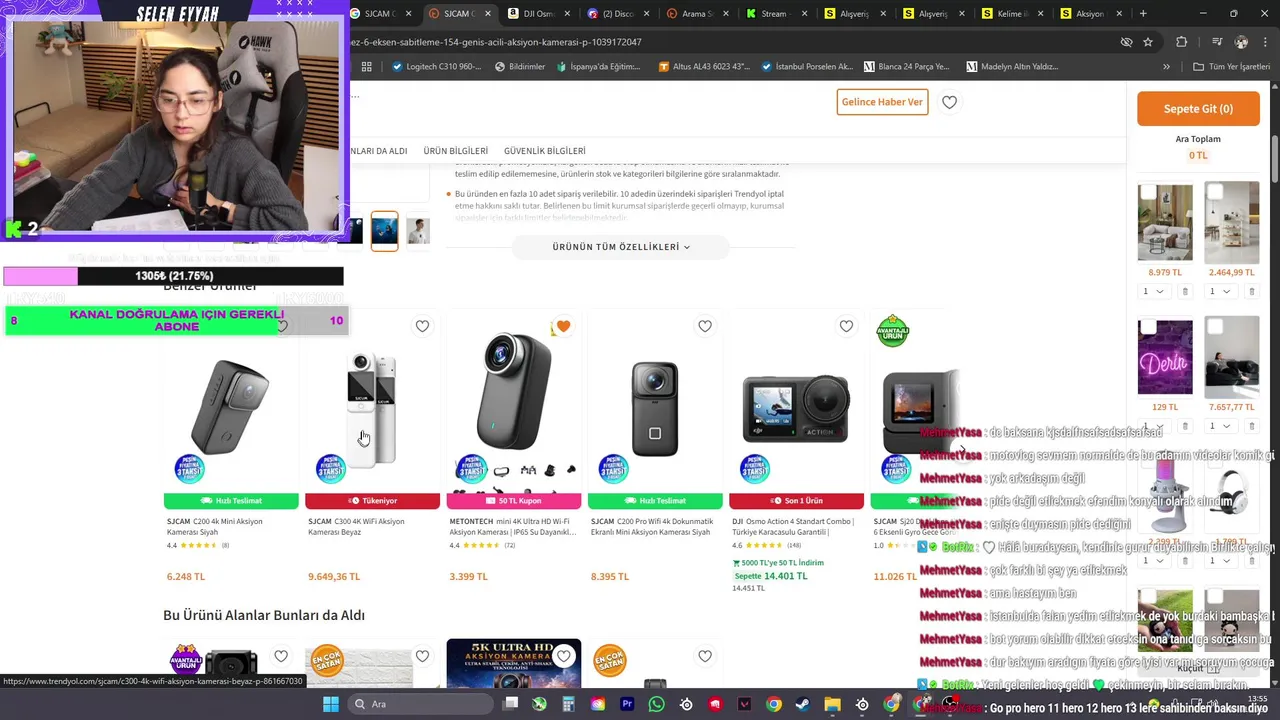The image size is (1280, 720).
Task: Open the Ürün Bilgileri tab
Action: pos(456,151)
